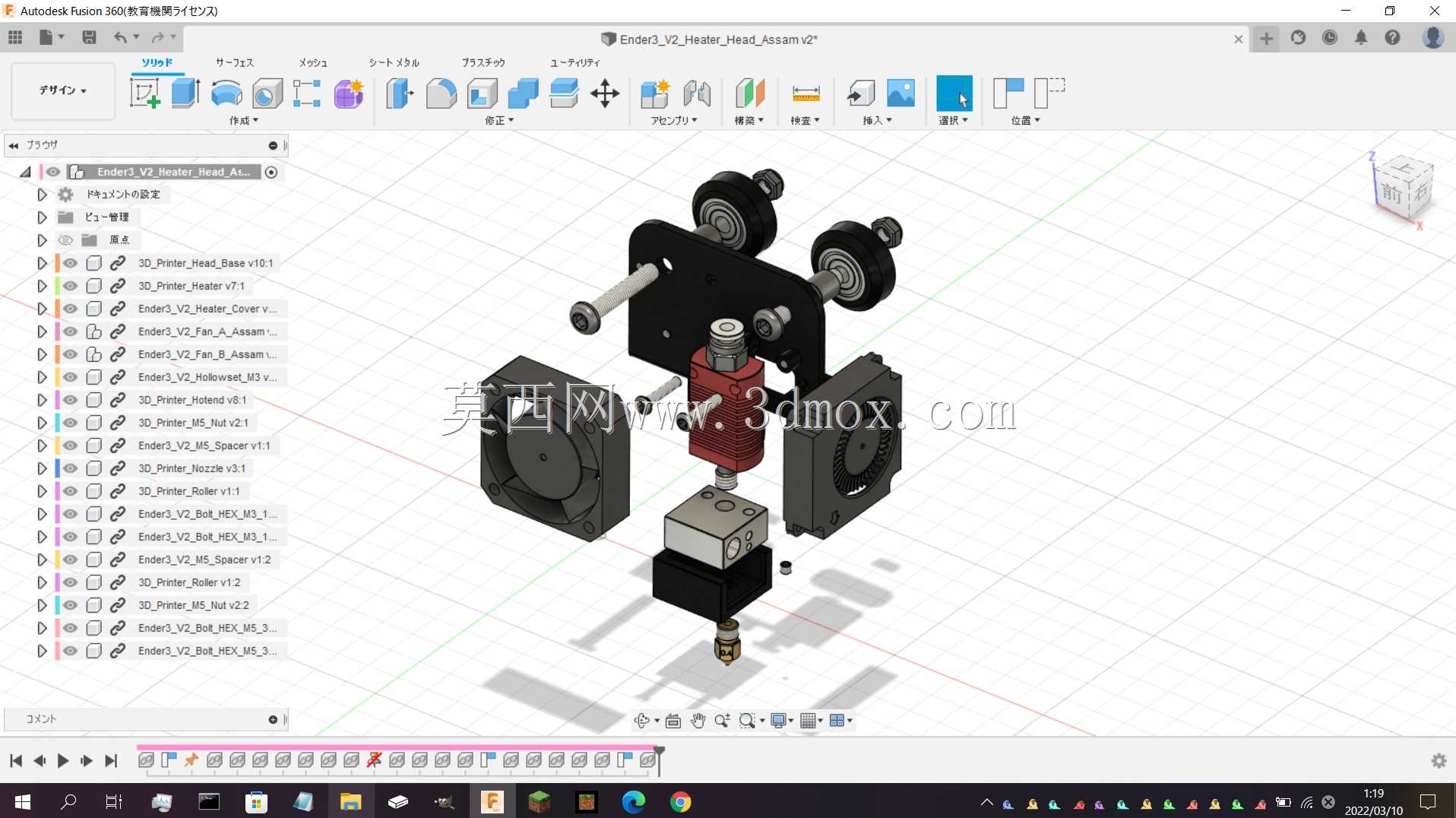Open the Job Status clock icon
Viewport: 1456px width, 818px height.
(x=1329, y=37)
